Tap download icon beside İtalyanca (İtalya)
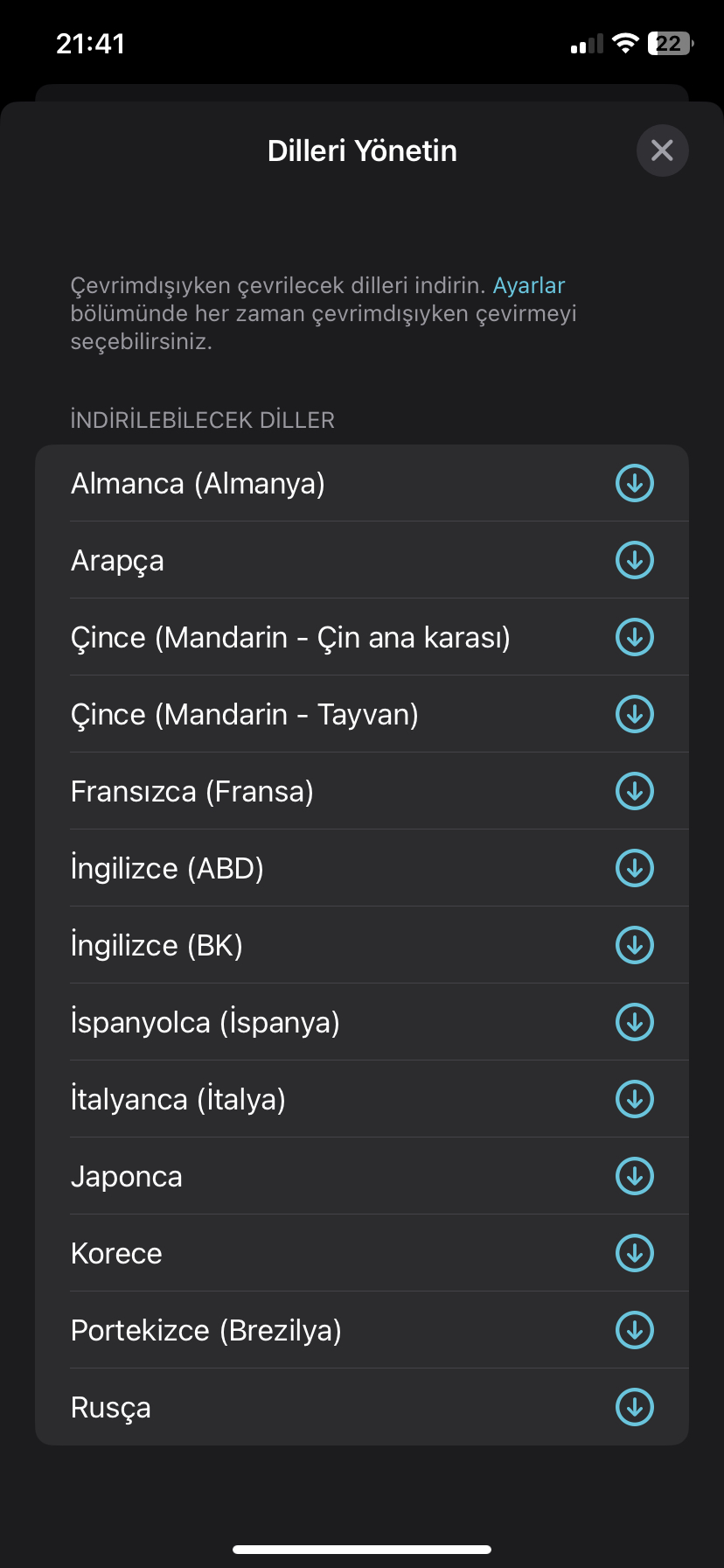 (x=635, y=1099)
